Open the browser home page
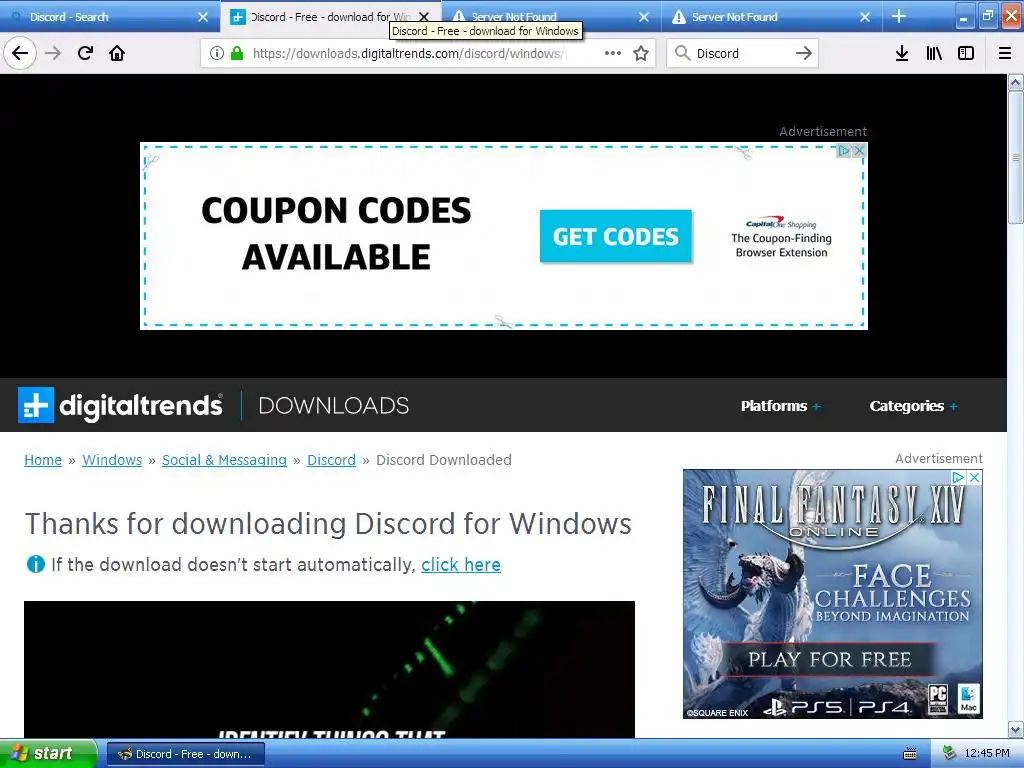This screenshot has height=768, width=1024. tap(117, 53)
